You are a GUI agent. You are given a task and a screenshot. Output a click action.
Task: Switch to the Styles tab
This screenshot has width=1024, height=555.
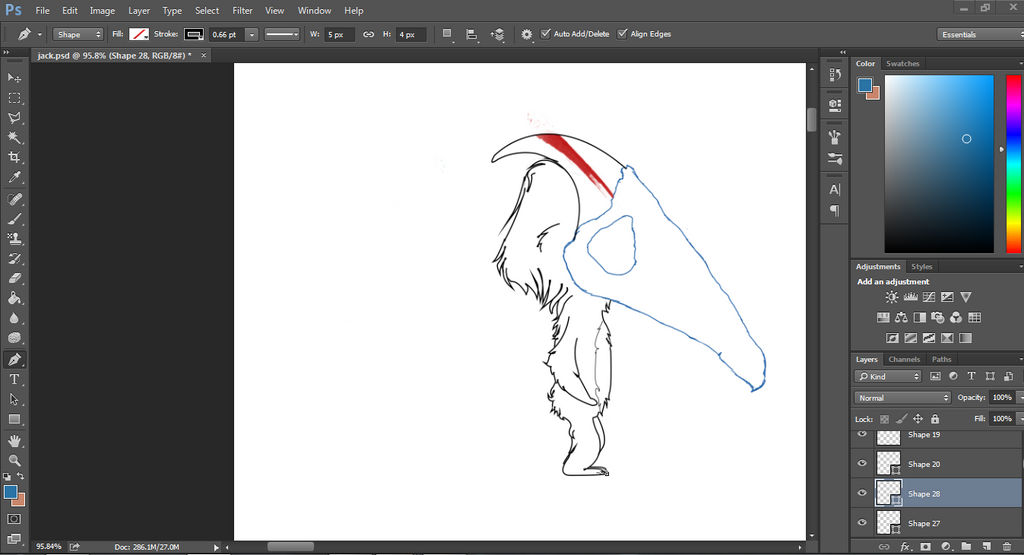tap(921, 266)
